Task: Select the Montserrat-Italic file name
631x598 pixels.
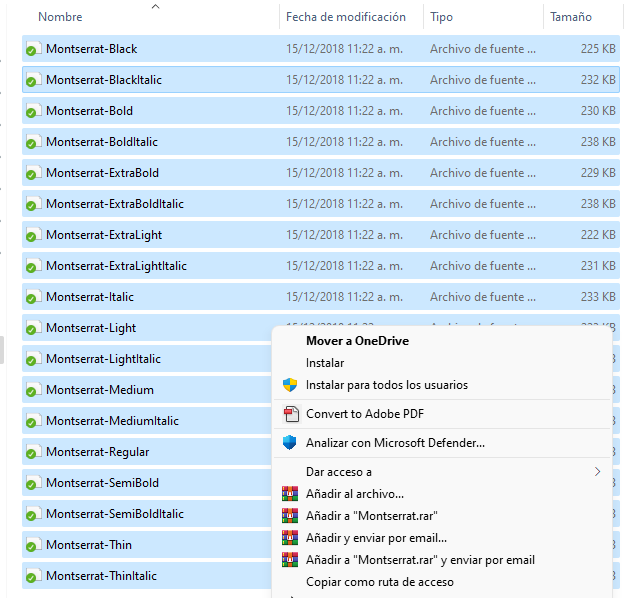Action: point(90,297)
